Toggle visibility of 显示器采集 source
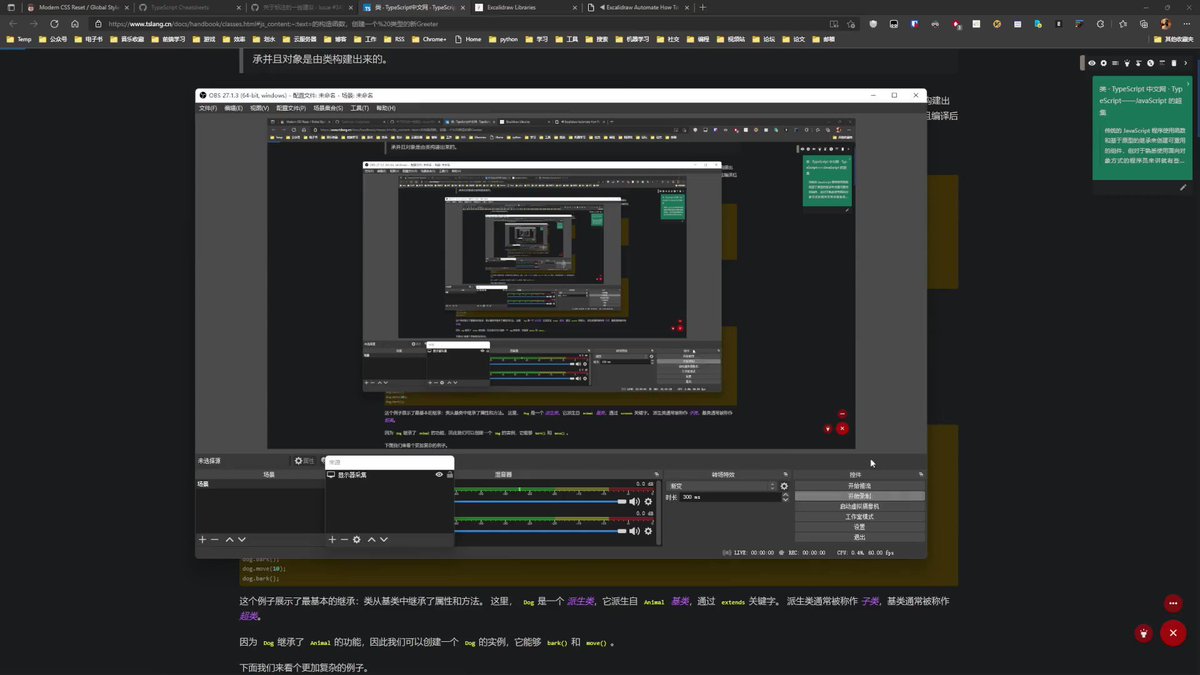This screenshot has width=1200, height=675. click(439, 475)
